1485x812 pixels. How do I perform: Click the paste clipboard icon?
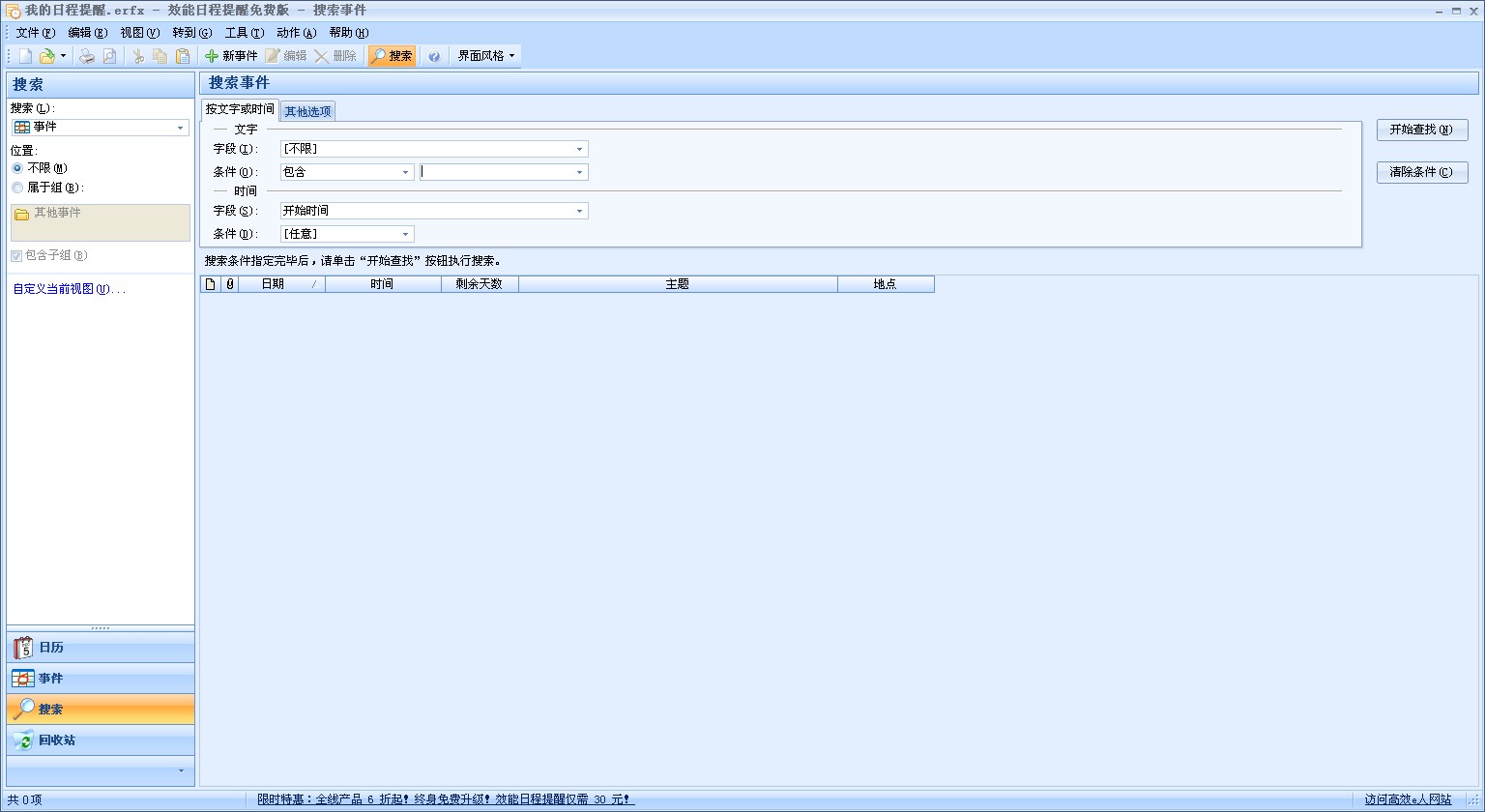[x=182, y=56]
